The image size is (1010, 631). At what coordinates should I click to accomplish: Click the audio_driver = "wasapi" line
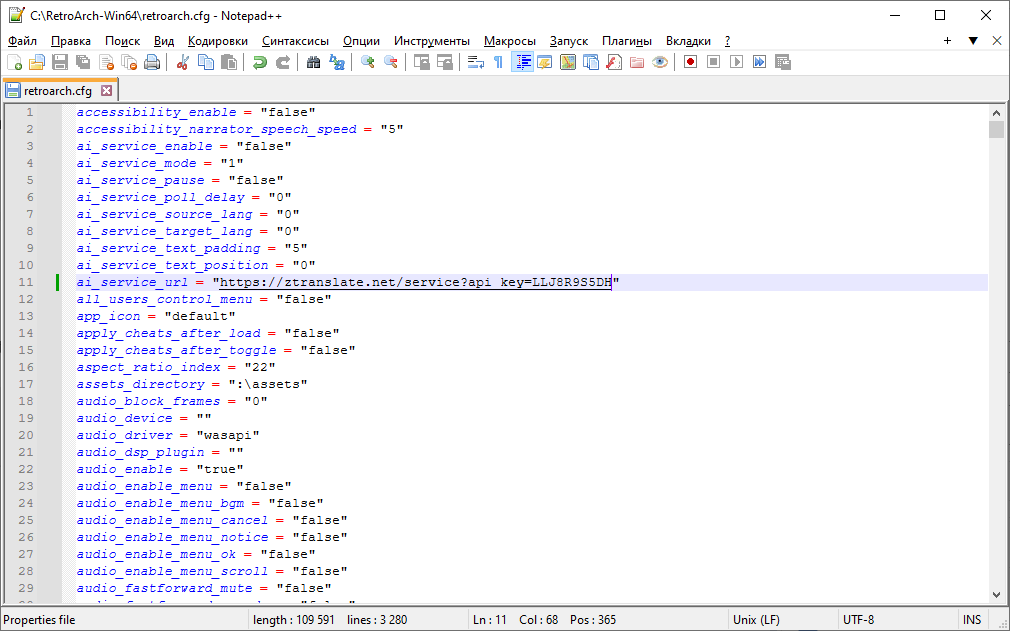pyautogui.click(x=167, y=435)
